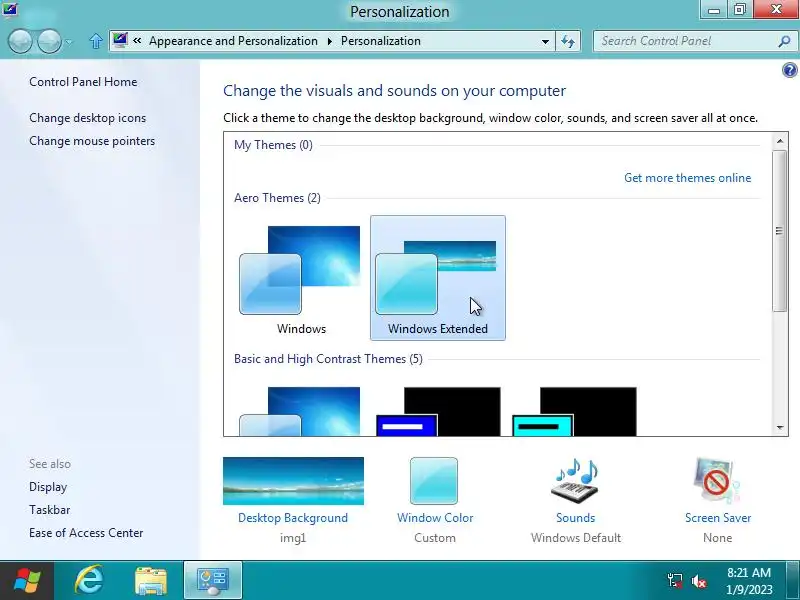Launch Internet Explorer from taskbar

[89, 581]
